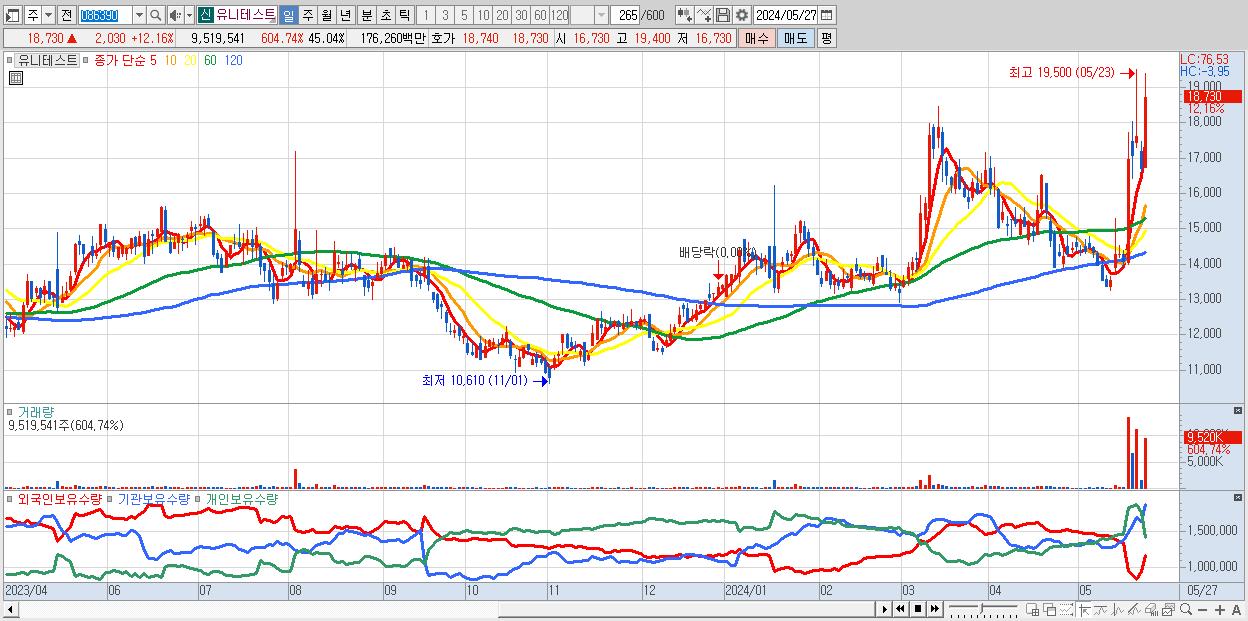Click the candle count field showing 265
The height and width of the screenshot is (621, 1248).
pyautogui.click(x=625, y=15)
